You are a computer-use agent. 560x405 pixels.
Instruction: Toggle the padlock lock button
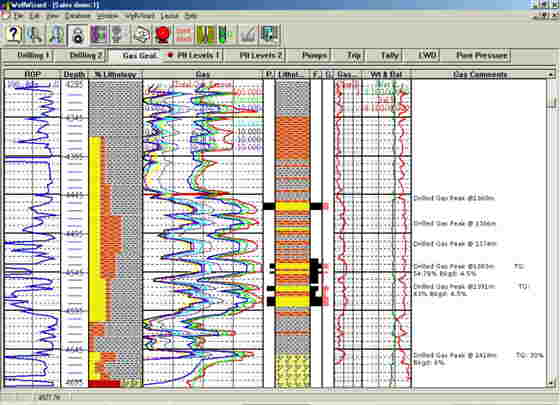78,35
